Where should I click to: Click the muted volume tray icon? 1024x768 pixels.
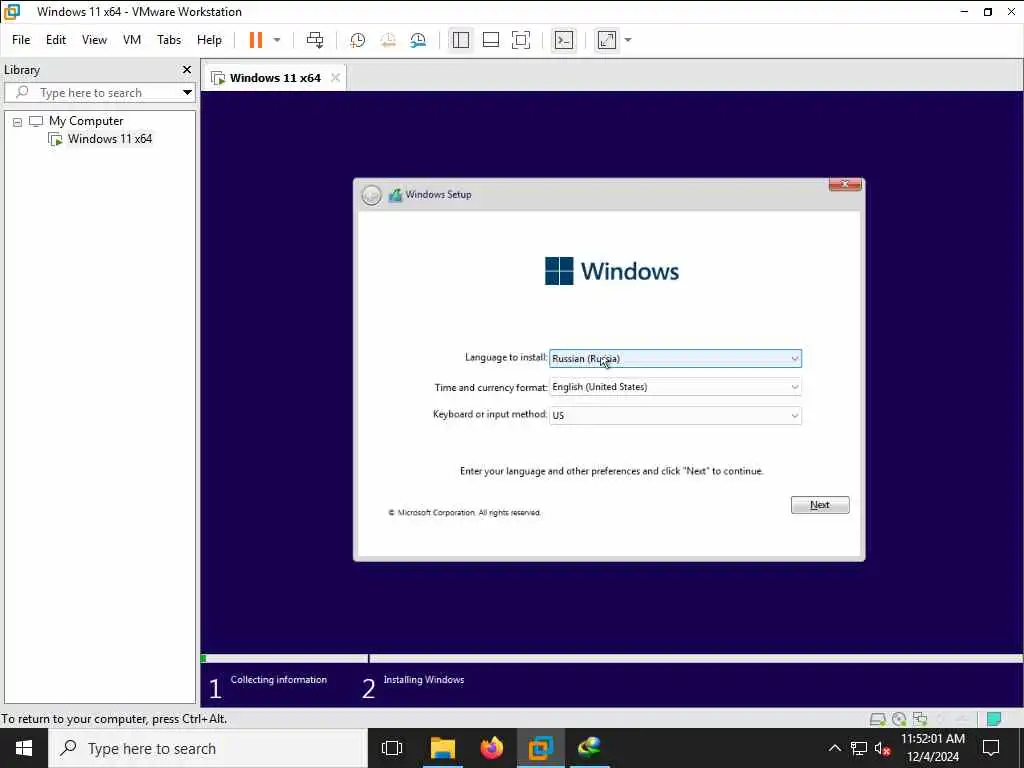[882, 748]
